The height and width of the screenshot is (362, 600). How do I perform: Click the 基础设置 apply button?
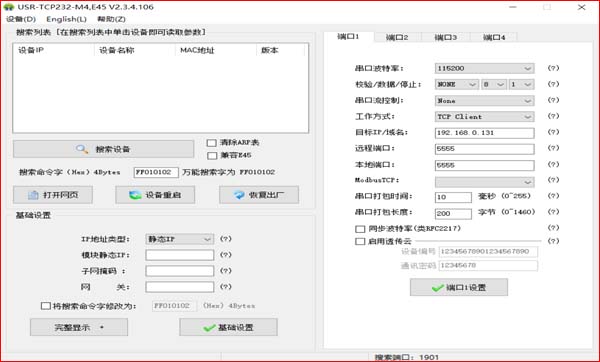click(228, 328)
